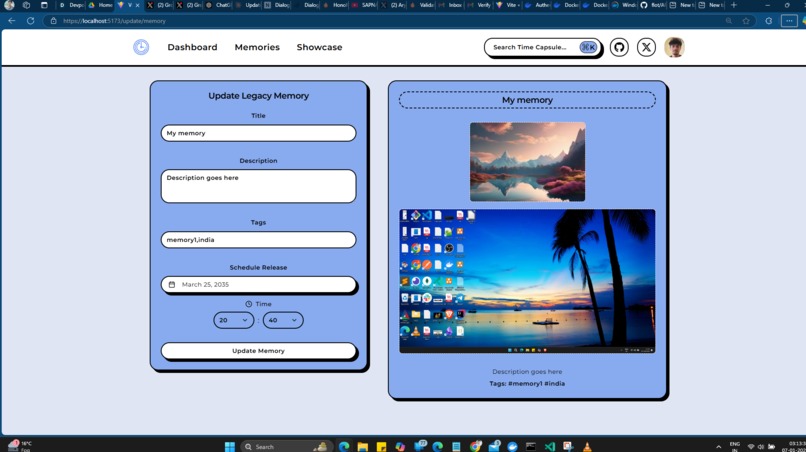Viewport: 806px width, 452px height.
Task: Reload the page with refresh icon
Action: point(30,21)
